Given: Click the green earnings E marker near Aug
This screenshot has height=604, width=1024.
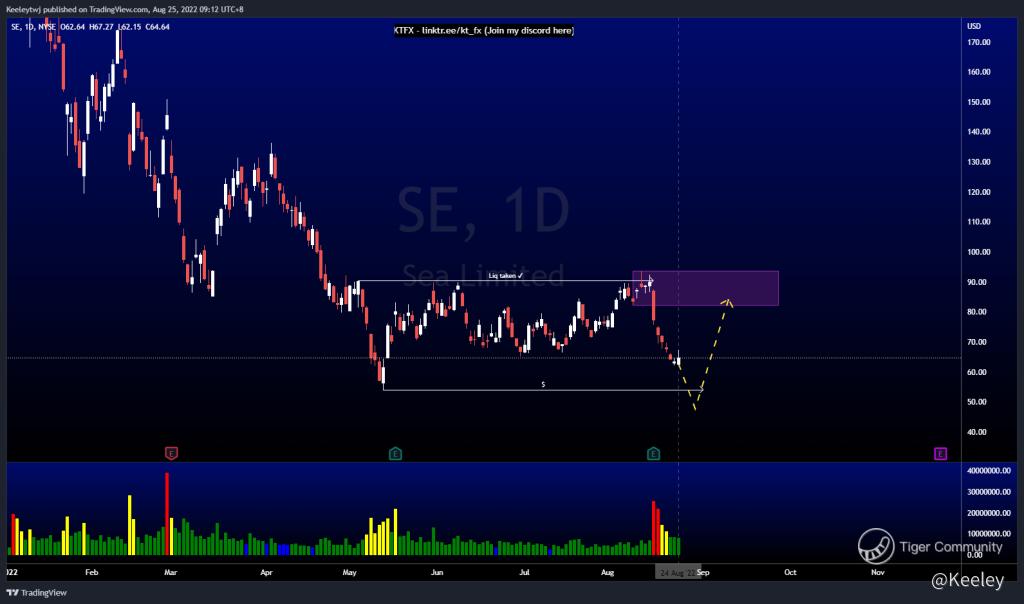Looking at the screenshot, I should click(x=653, y=453).
